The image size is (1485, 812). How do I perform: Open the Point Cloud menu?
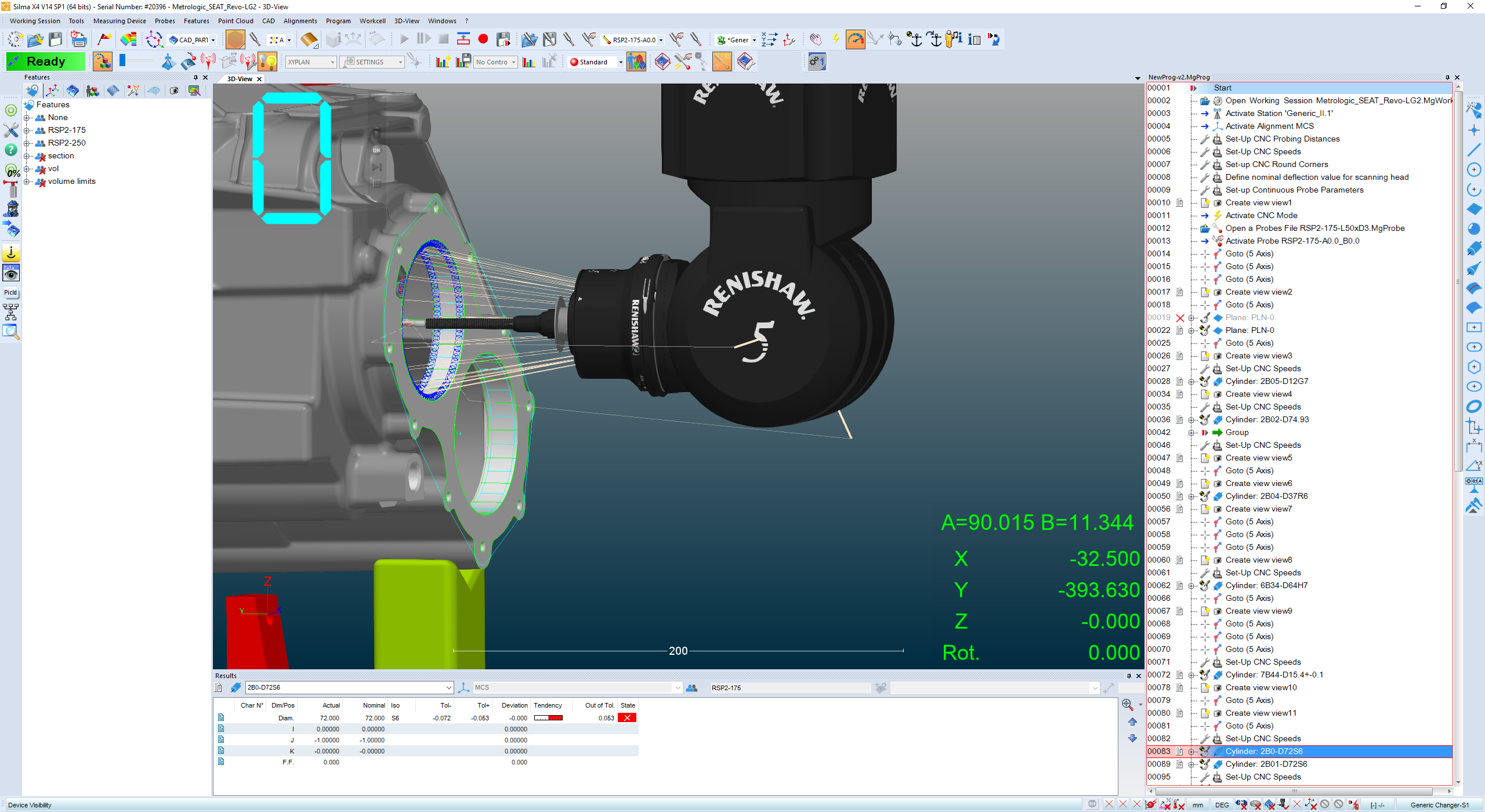pyautogui.click(x=236, y=21)
